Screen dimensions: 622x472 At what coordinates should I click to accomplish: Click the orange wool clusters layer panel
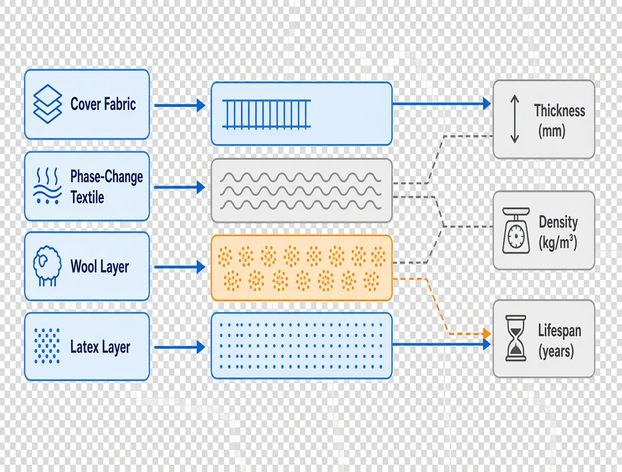pyautogui.click(x=302, y=268)
